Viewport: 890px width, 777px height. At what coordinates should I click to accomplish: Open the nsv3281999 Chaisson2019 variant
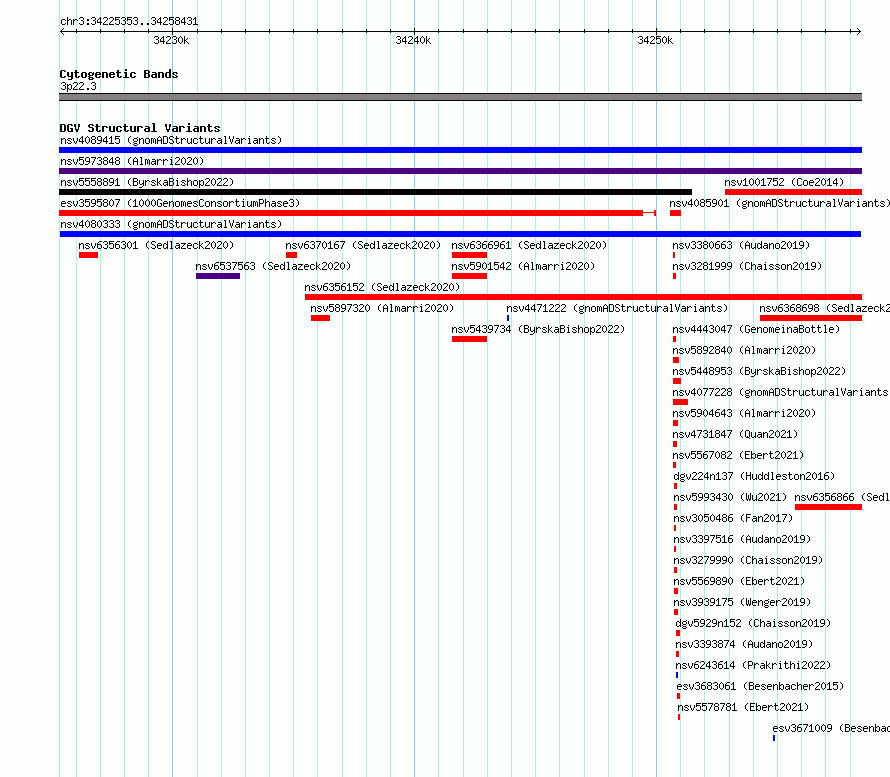coord(747,266)
